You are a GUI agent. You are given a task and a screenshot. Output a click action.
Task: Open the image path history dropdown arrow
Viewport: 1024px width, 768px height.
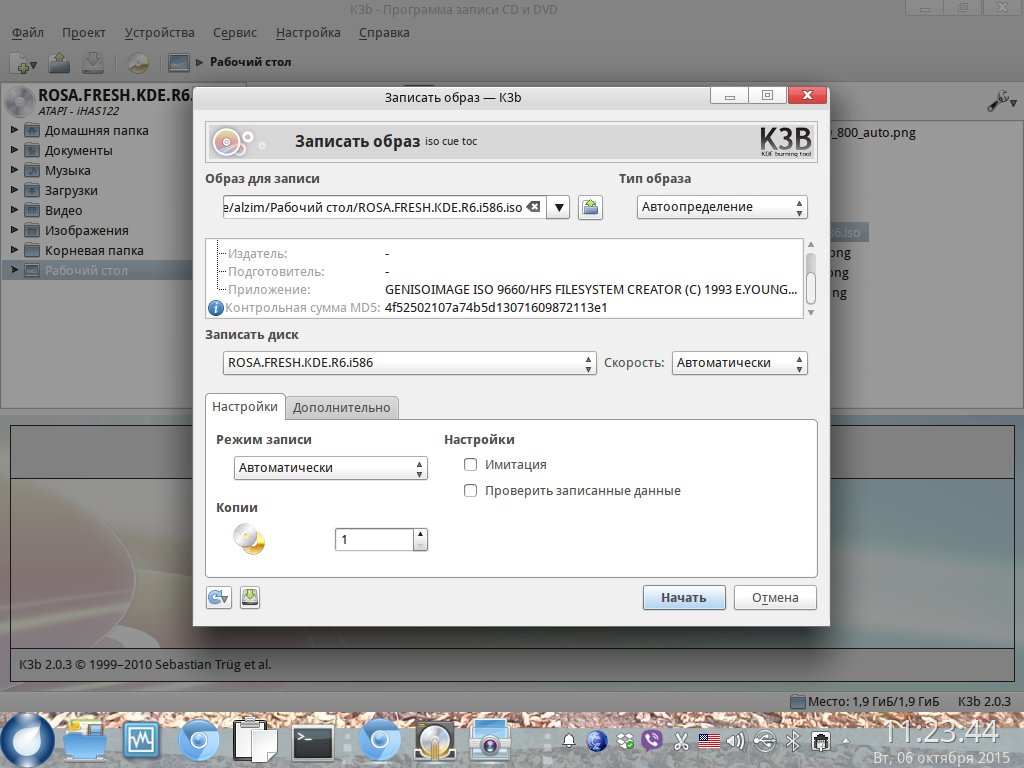click(558, 208)
